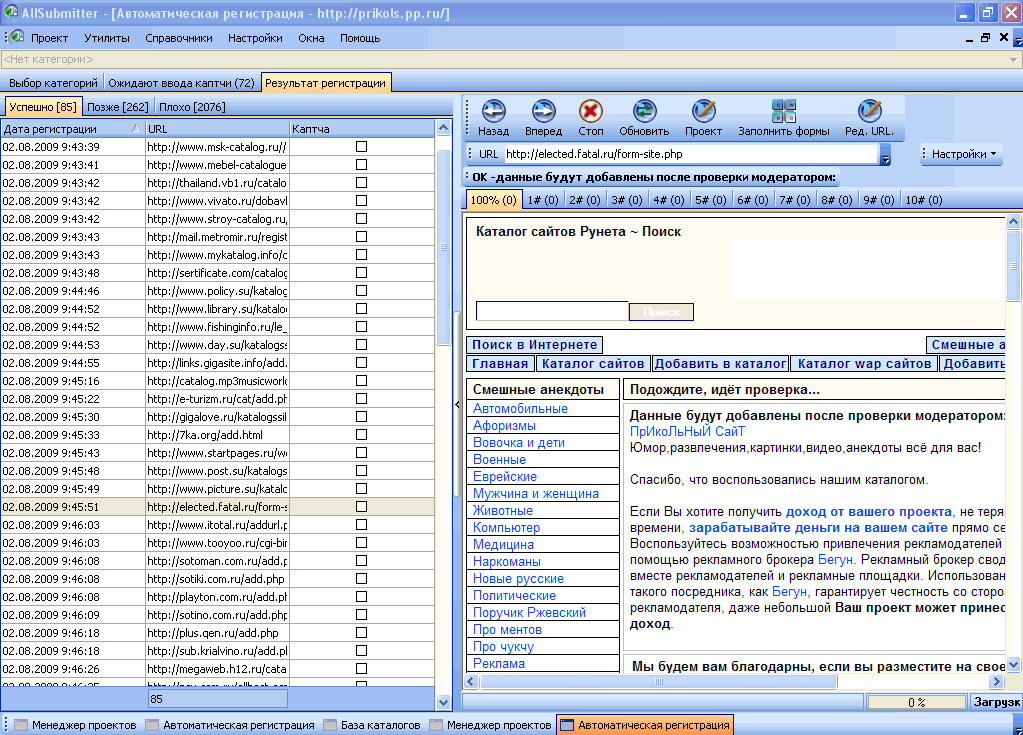
Task: Check captcha box for 7ka.org row
Action: click(x=362, y=435)
